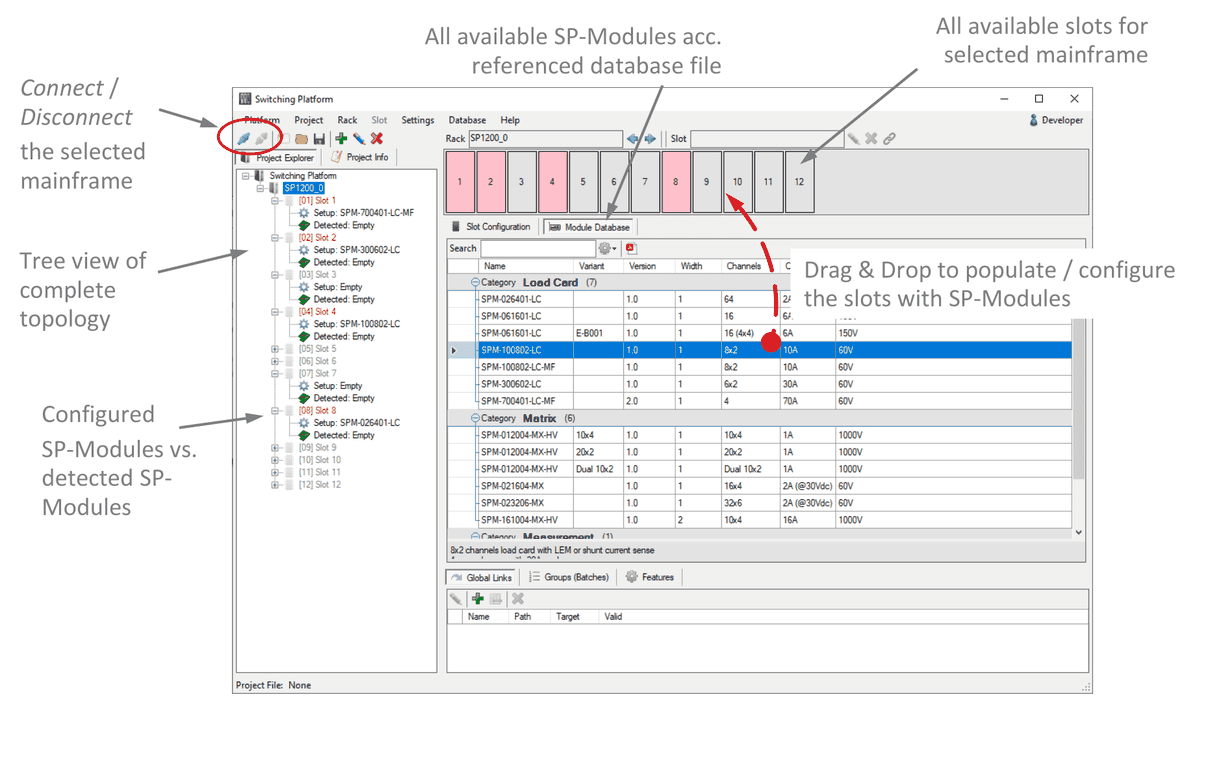The height and width of the screenshot is (766, 1223).
Task: Select the Global Links tab
Action: pyautogui.click(x=481, y=577)
